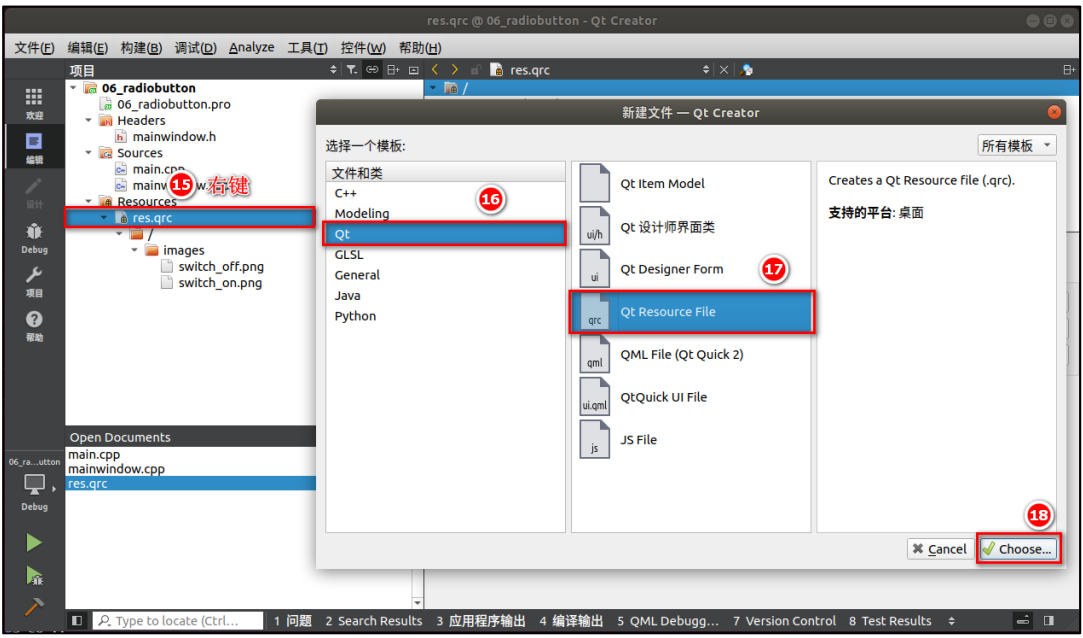Viewport: 1083px width, 638px height.
Task: Open the 7 Version Control pane
Action: 784,621
